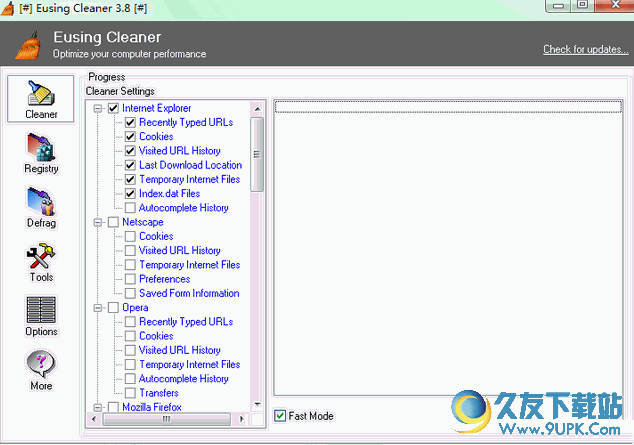Maximize the Eusing Cleaner window
Image resolution: width=634 pixels, height=445 pixels.
click(582, 5)
